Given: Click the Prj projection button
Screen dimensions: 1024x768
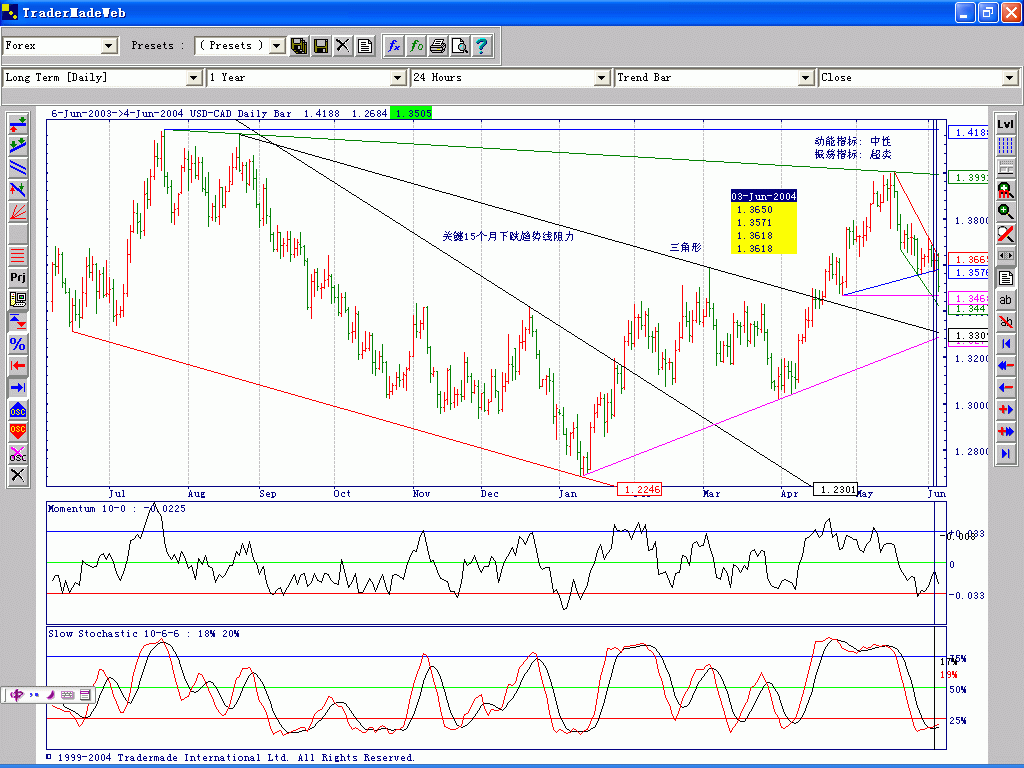Looking at the screenshot, I should [17, 277].
